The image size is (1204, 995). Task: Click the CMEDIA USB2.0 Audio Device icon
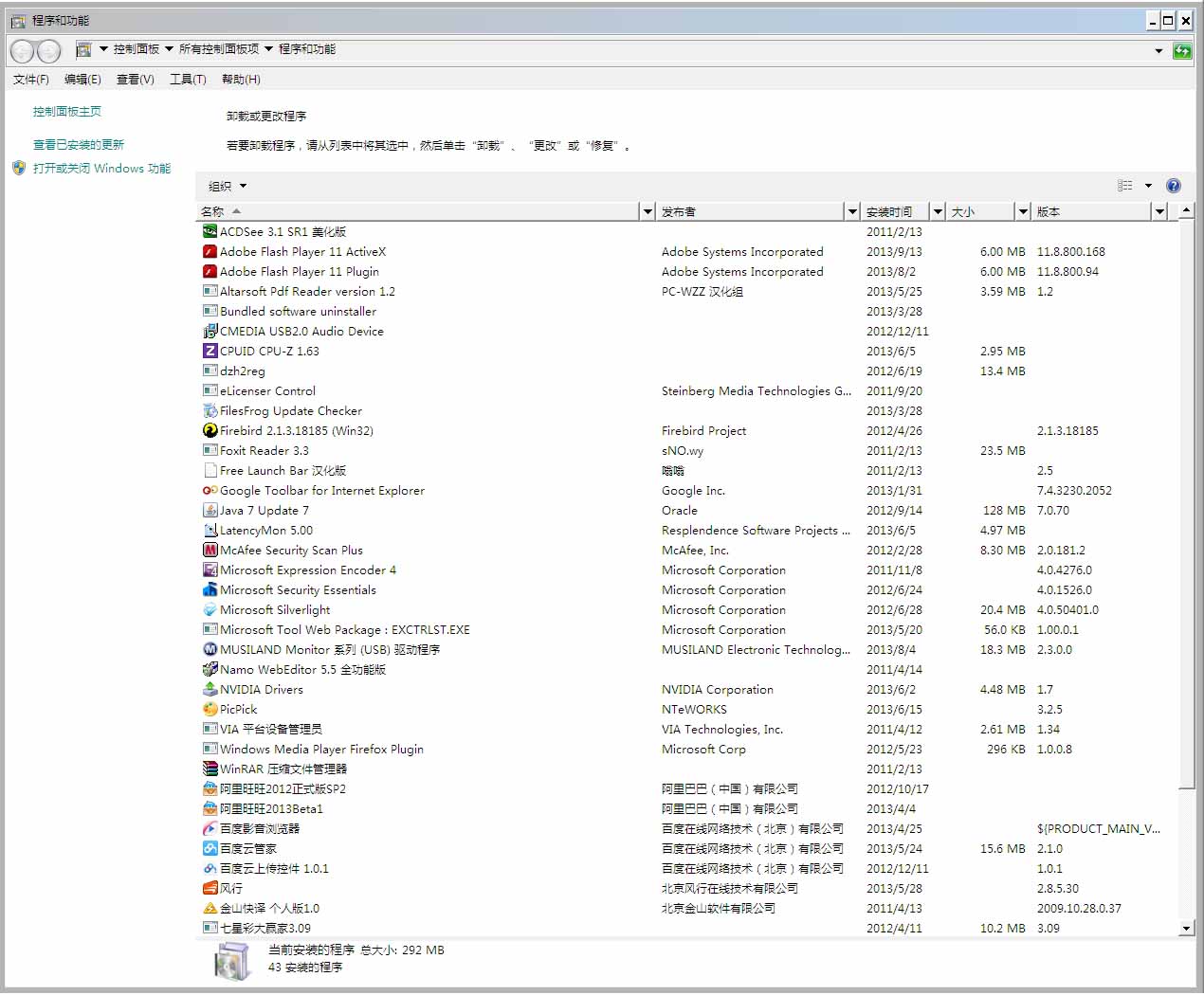[210, 331]
